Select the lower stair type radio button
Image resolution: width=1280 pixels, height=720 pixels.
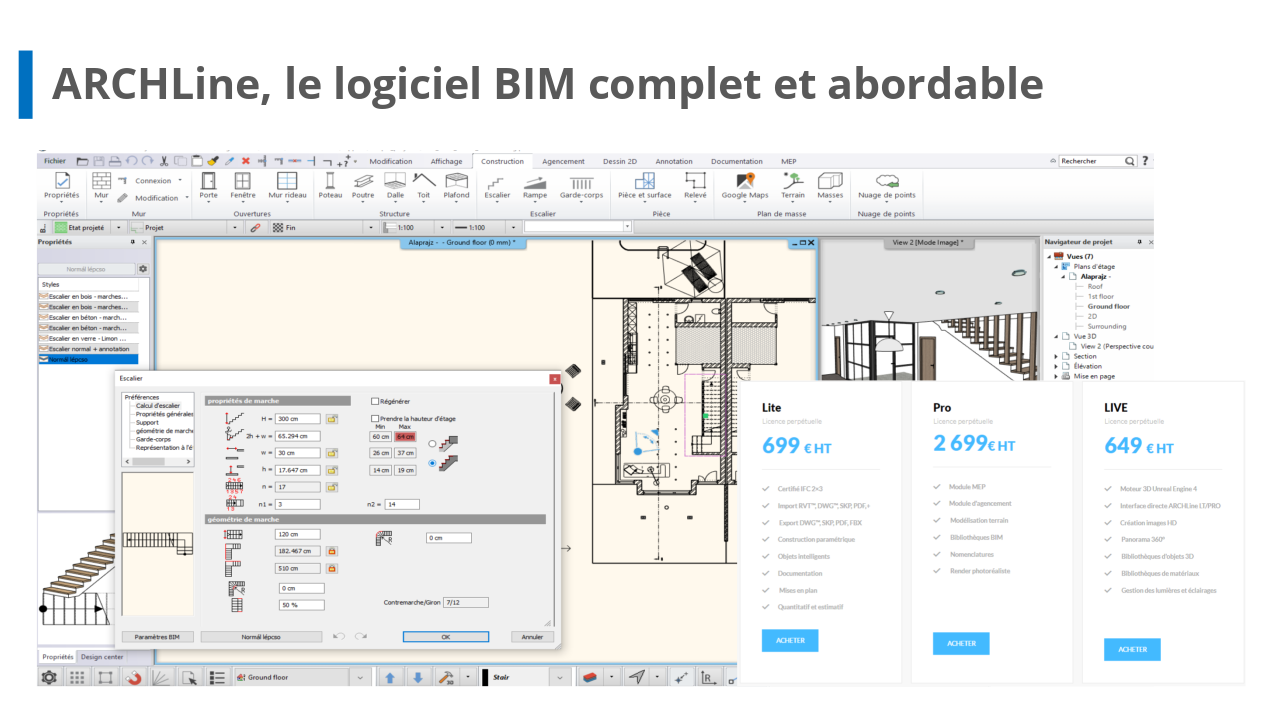pos(432,463)
